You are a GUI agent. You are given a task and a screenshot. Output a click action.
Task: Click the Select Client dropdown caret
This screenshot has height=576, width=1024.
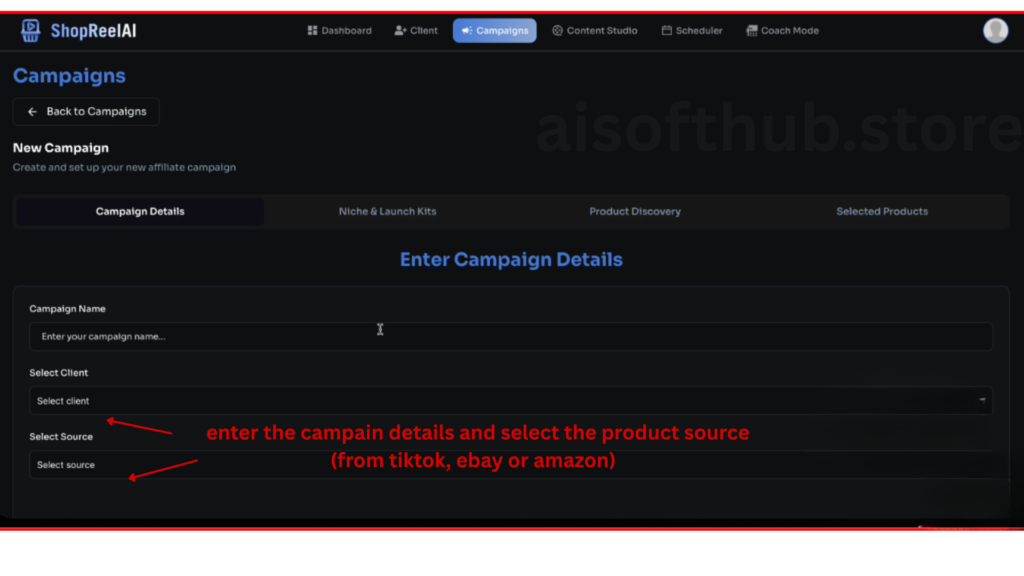pyautogui.click(x=983, y=401)
